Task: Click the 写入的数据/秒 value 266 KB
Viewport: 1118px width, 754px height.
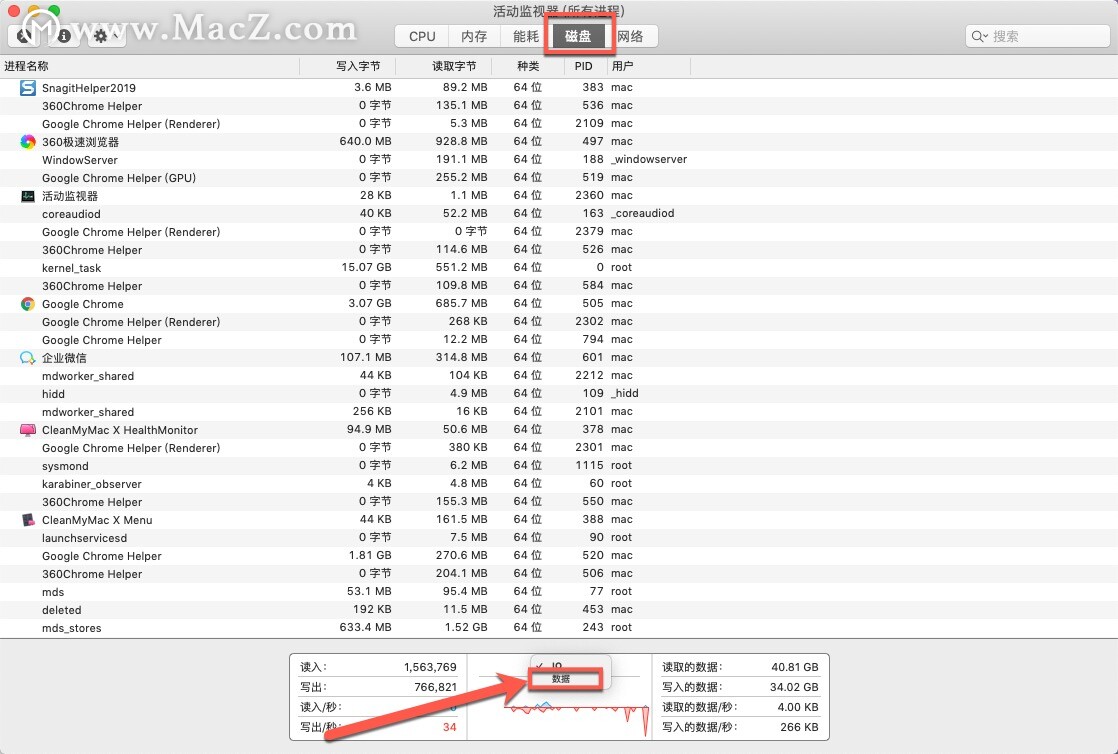Action: pyautogui.click(x=799, y=727)
